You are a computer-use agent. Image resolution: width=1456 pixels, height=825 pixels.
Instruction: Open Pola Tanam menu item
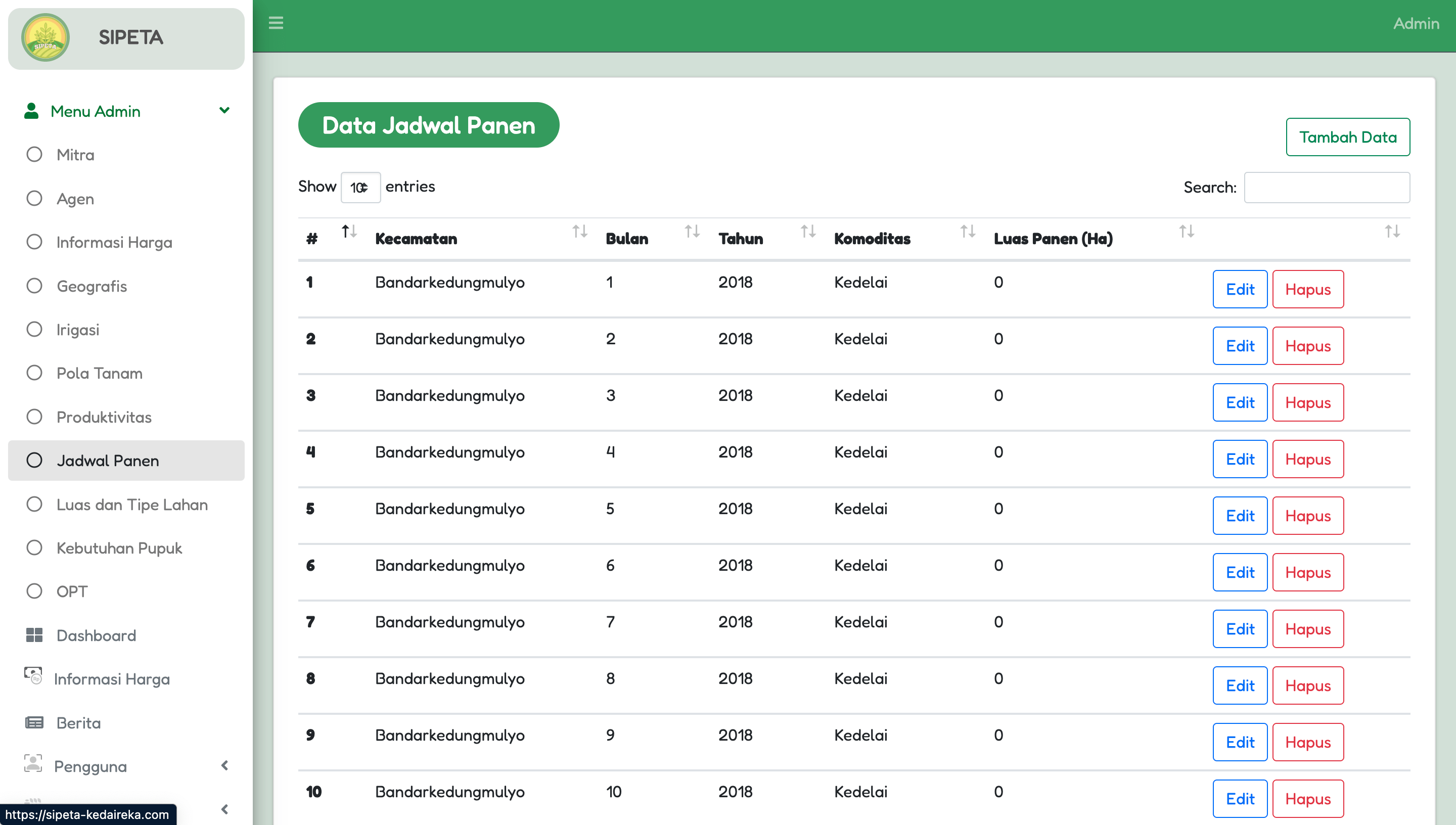[99, 373]
